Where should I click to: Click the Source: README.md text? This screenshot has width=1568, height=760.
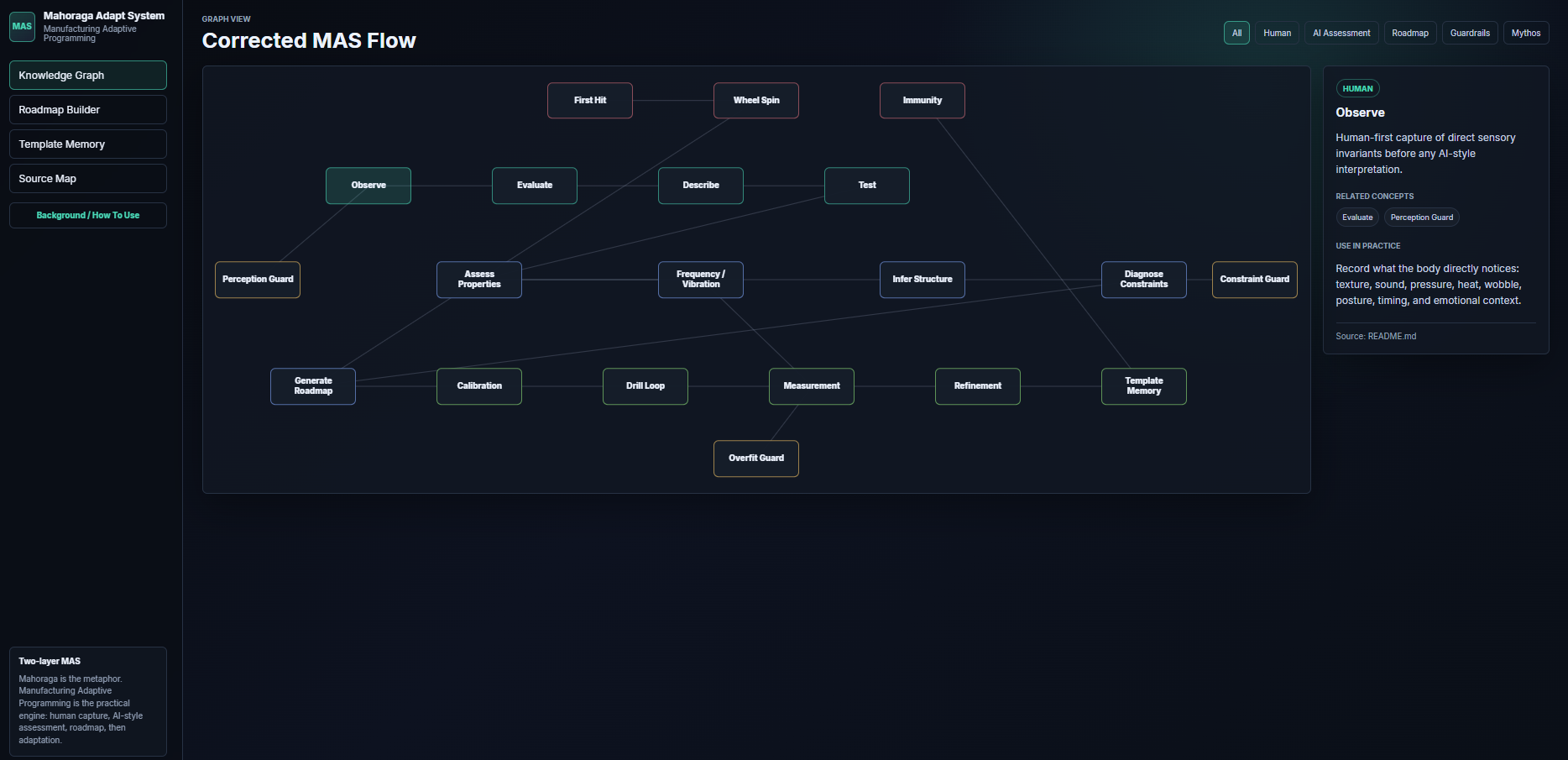click(1376, 336)
